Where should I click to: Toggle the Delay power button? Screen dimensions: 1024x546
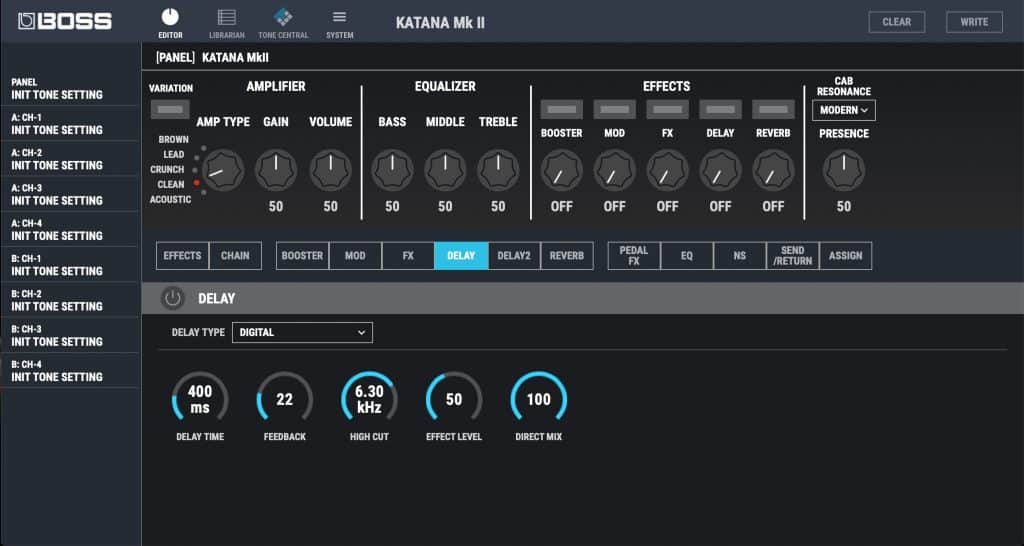(172, 298)
